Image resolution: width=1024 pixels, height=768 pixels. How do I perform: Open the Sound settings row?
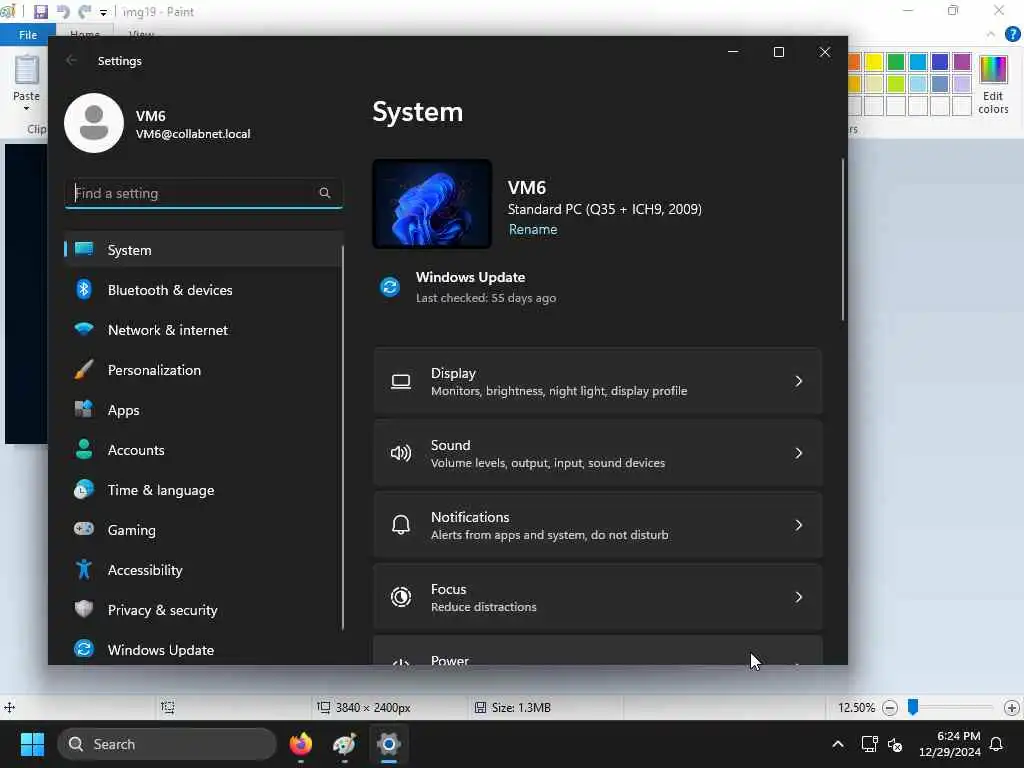(x=598, y=453)
